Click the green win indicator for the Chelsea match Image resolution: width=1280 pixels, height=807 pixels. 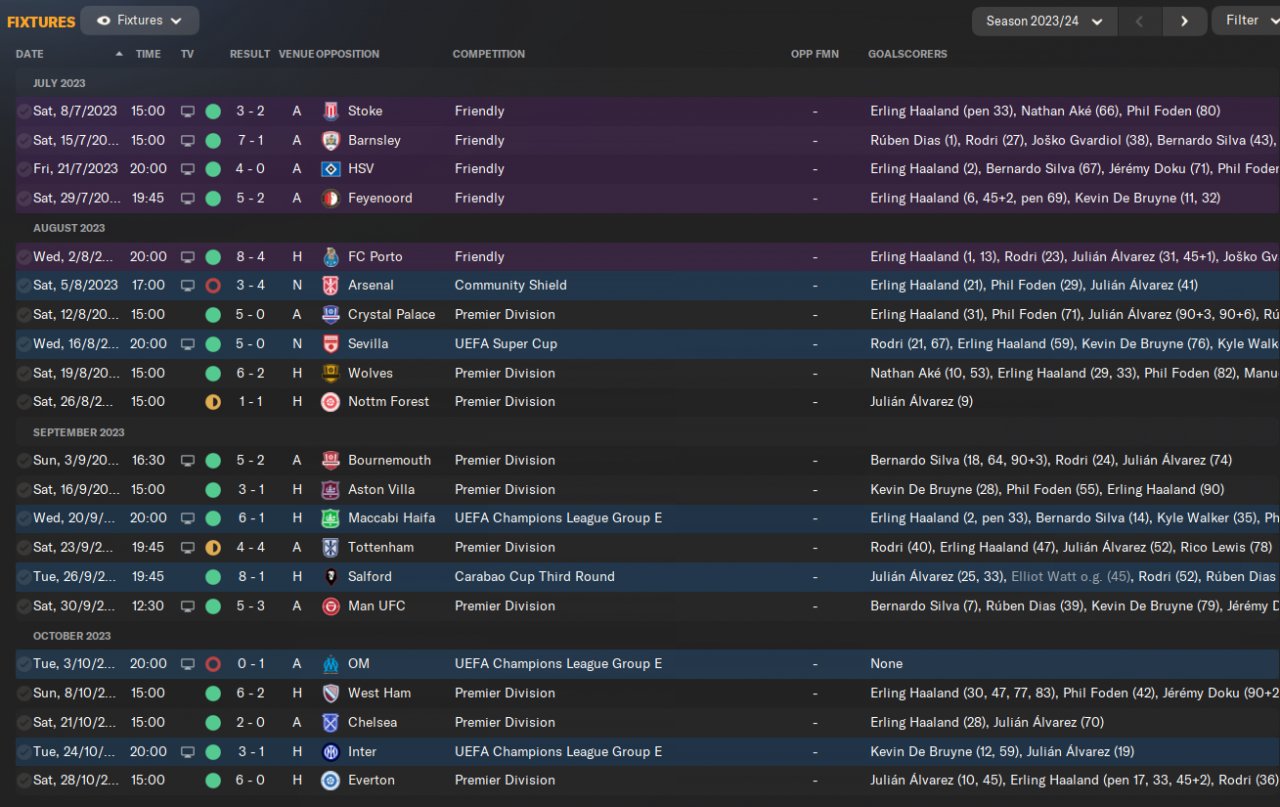pos(213,723)
